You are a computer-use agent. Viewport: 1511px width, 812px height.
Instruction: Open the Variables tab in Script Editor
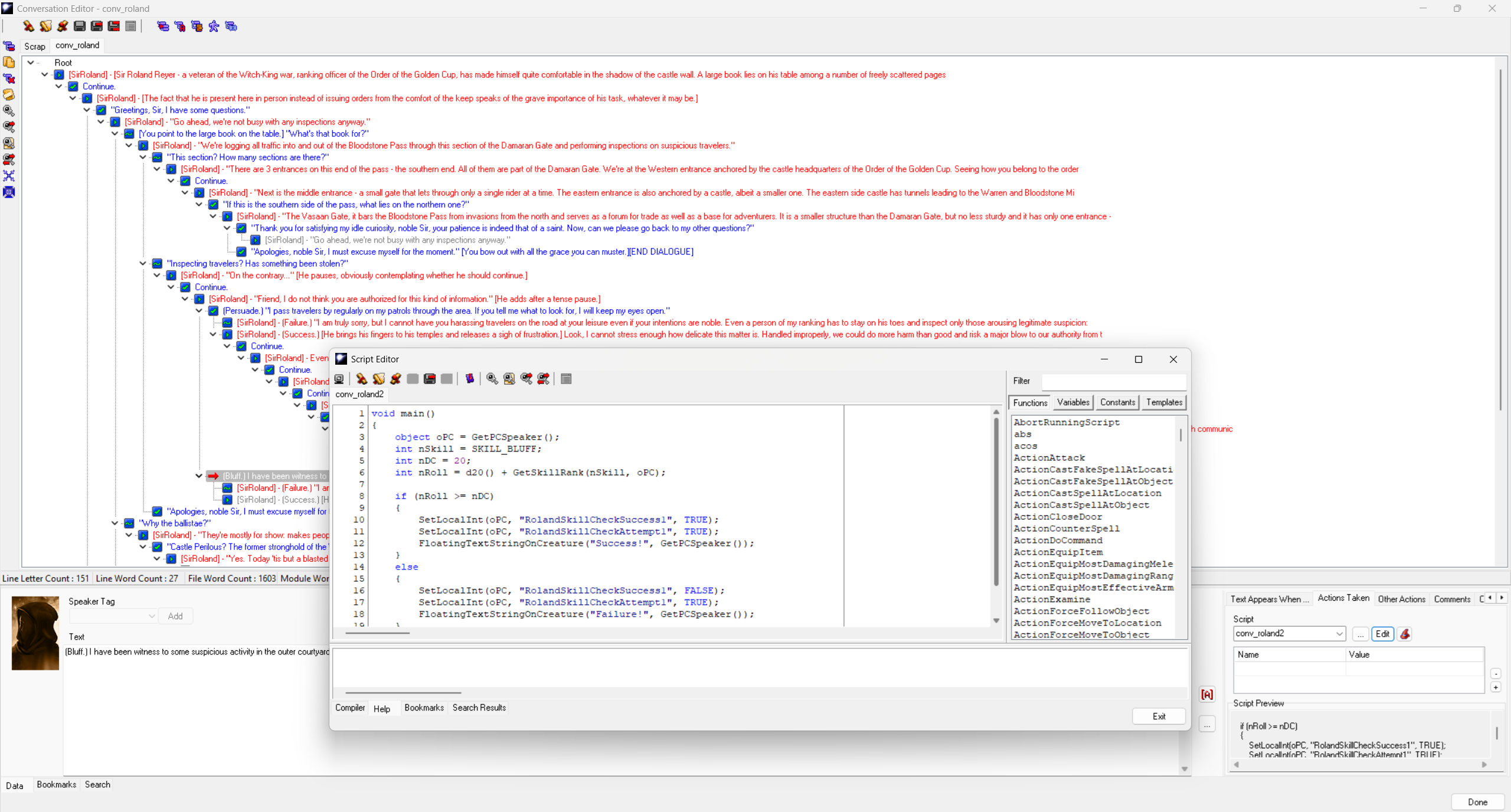(x=1073, y=402)
